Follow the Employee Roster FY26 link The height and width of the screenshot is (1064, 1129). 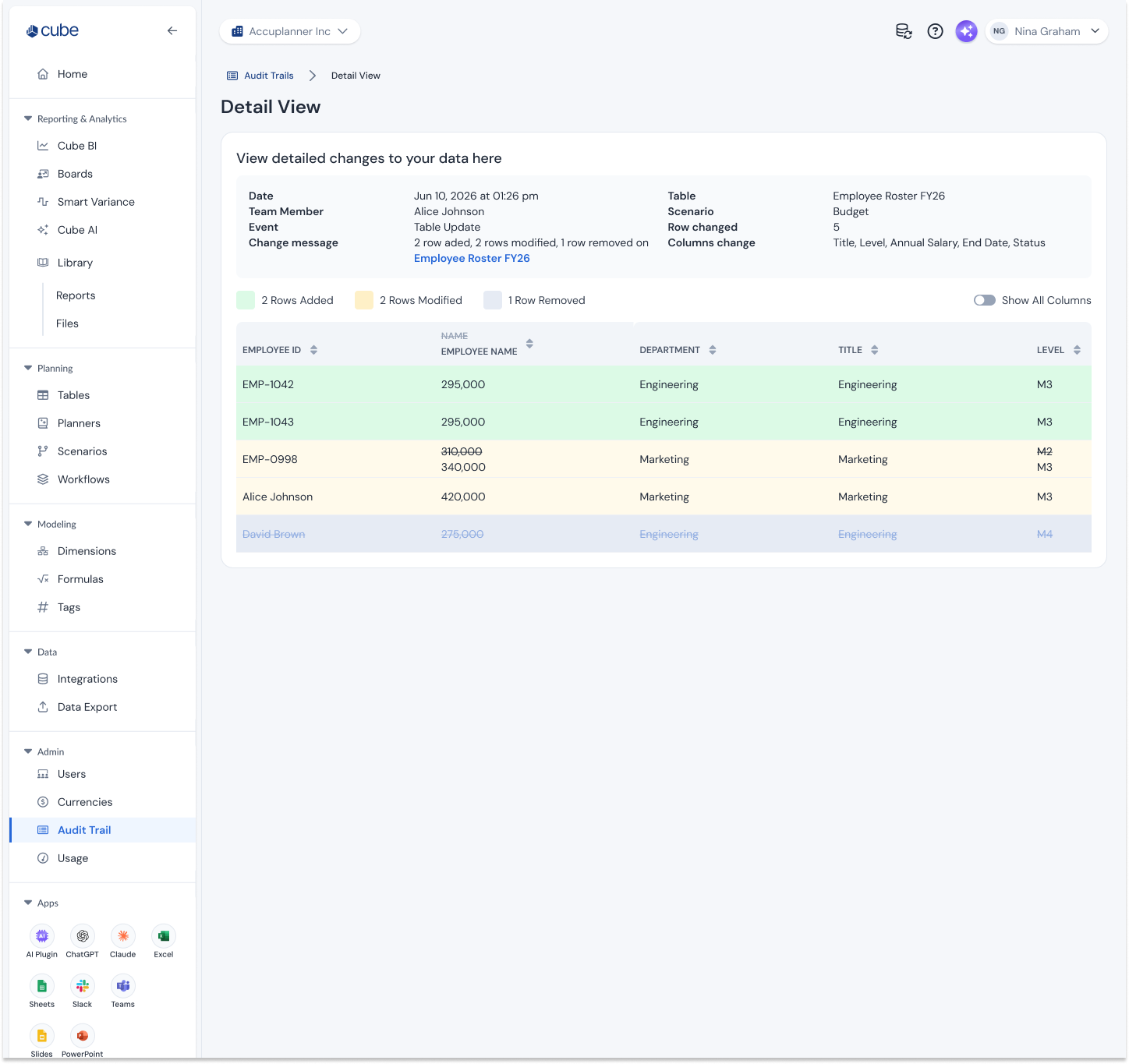pyautogui.click(x=472, y=258)
